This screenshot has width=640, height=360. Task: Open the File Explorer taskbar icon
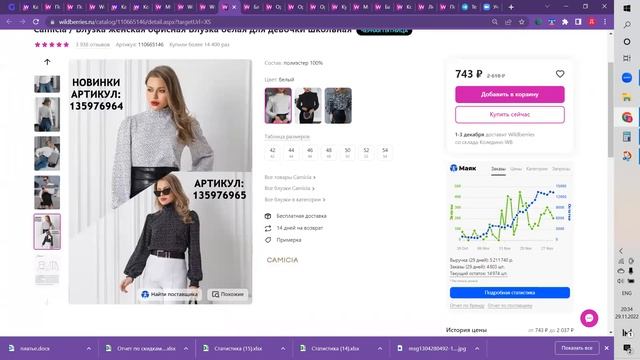coord(627,97)
